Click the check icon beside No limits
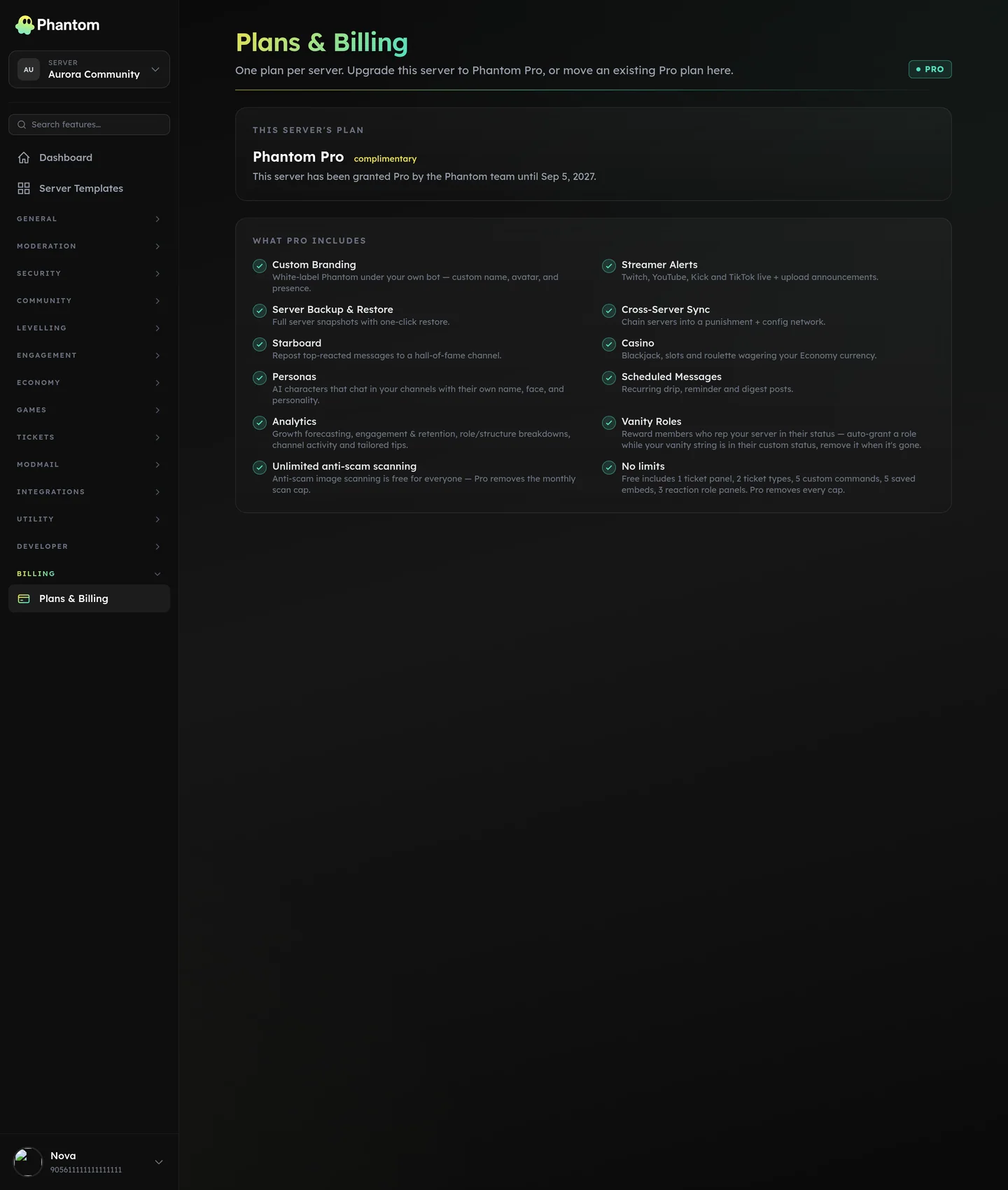The height and width of the screenshot is (1190, 1008). pos(609,468)
